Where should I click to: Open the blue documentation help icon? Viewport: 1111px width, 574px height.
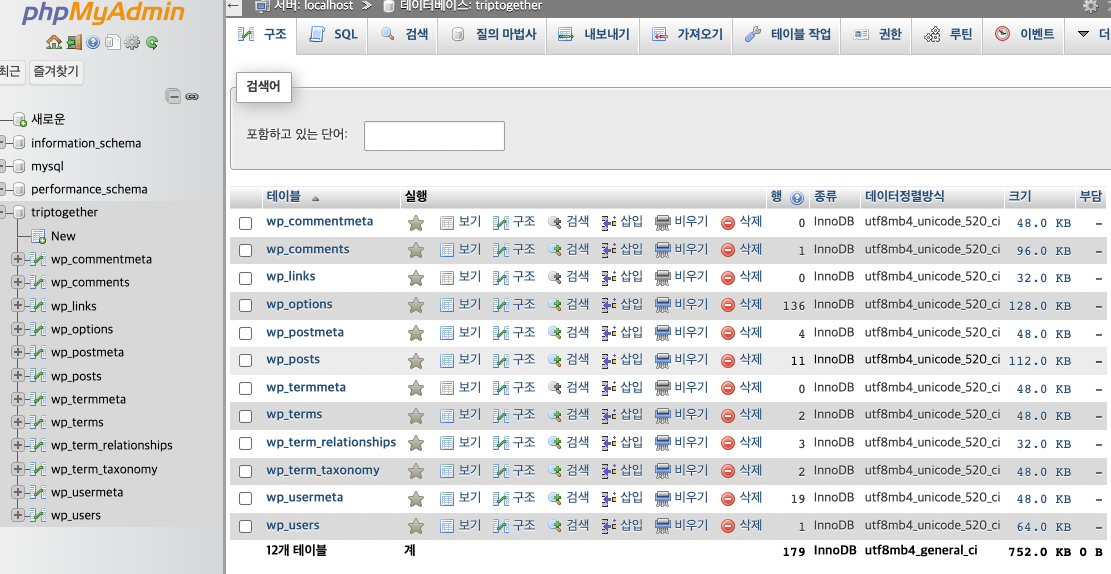pos(93,43)
